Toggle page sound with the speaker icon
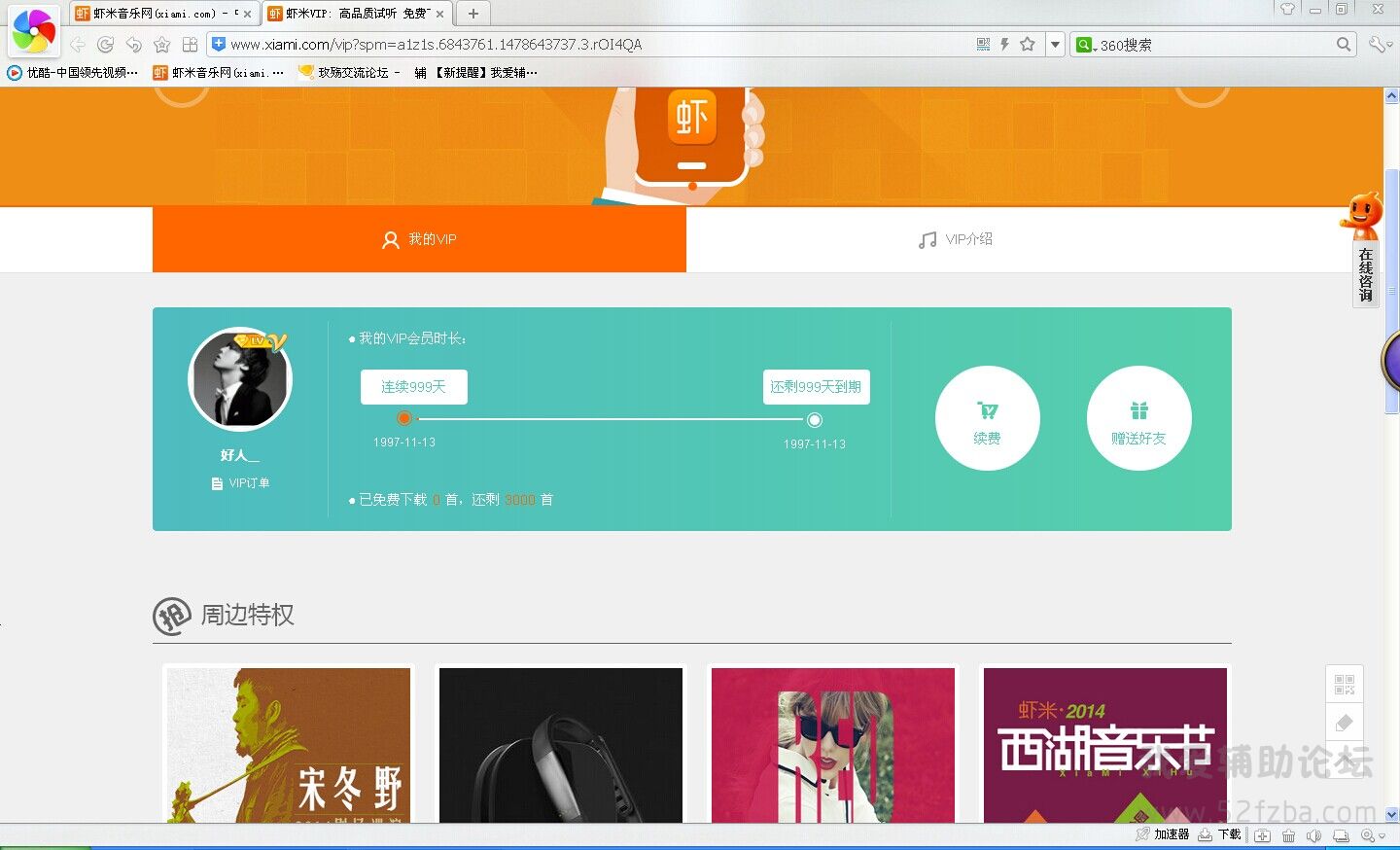The height and width of the screenshot is (850, 1400). pyautogui.click(x=1314, y=835)
